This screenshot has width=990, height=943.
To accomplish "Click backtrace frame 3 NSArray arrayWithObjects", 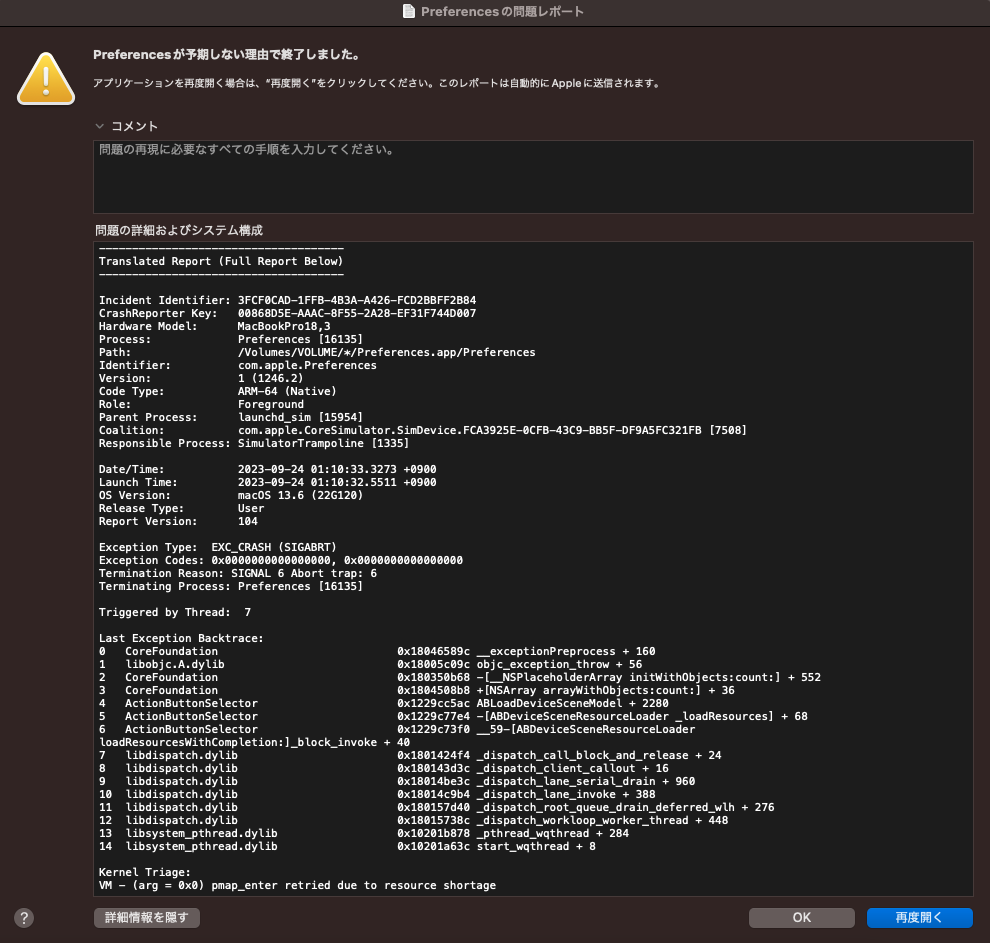I will coord(417,691).
